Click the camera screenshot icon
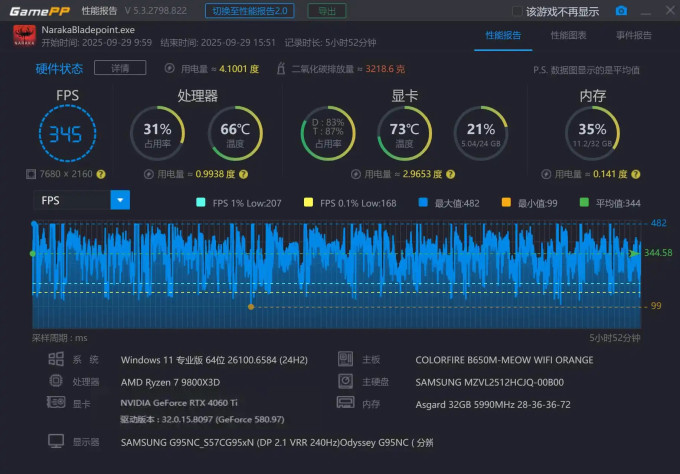The image size is (680, 474). 621,10
